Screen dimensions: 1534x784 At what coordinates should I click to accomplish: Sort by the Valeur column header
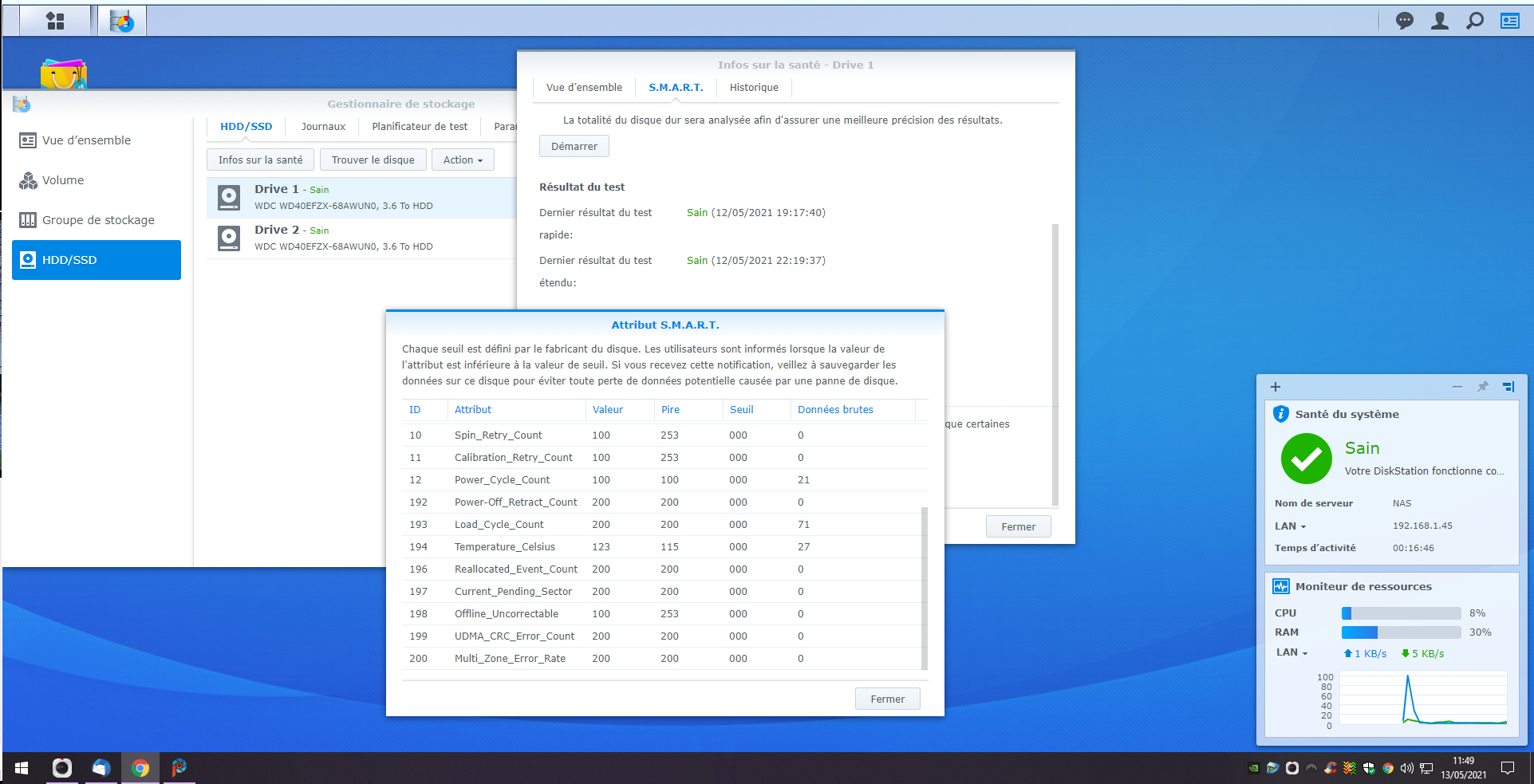(x=620, y=409)
